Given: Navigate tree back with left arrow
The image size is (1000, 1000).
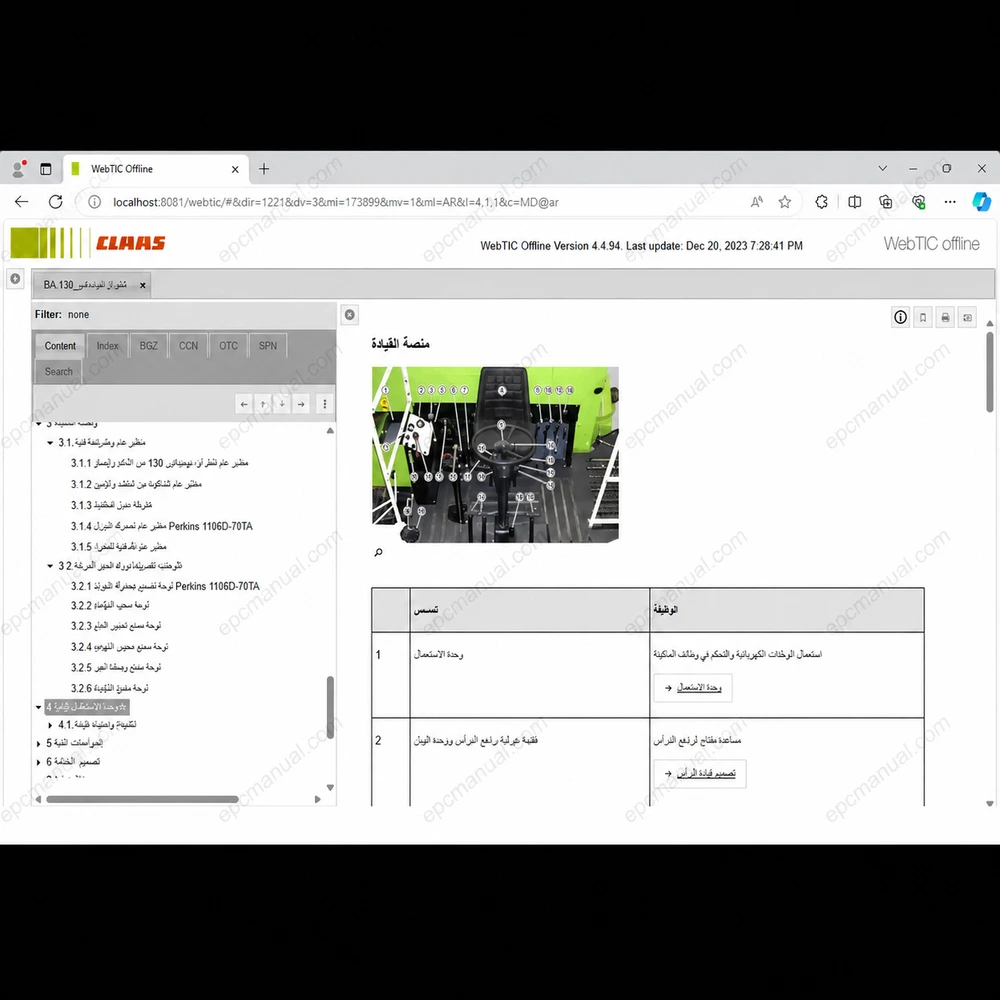Looking at the screenshot, I should [244, 404].
